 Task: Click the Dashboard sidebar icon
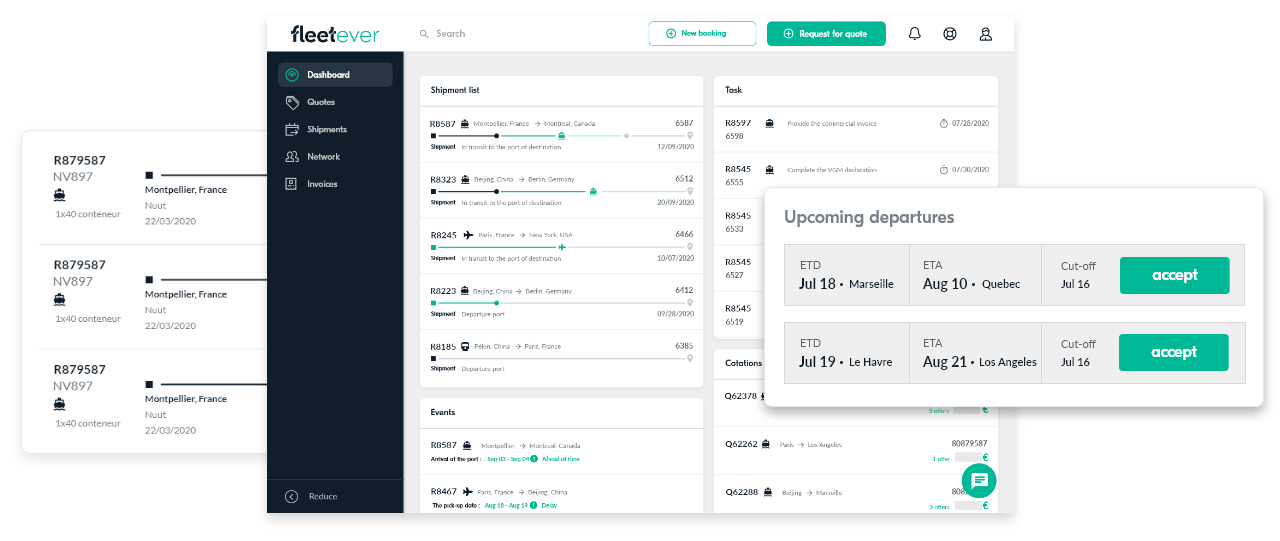(292, 75)
